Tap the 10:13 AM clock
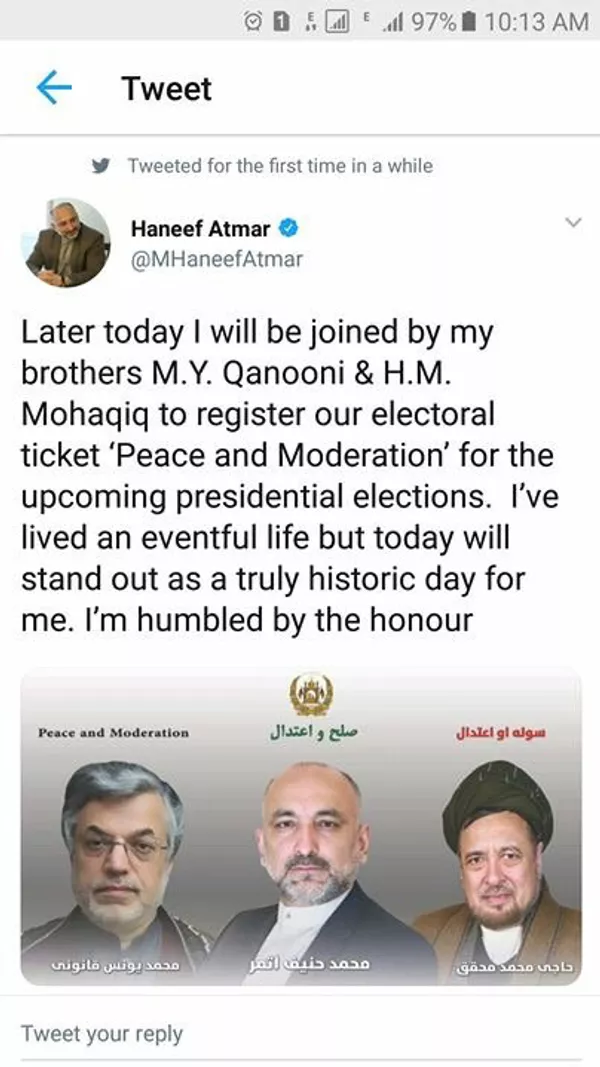The image size is (600, 1067). pos(535,20)
